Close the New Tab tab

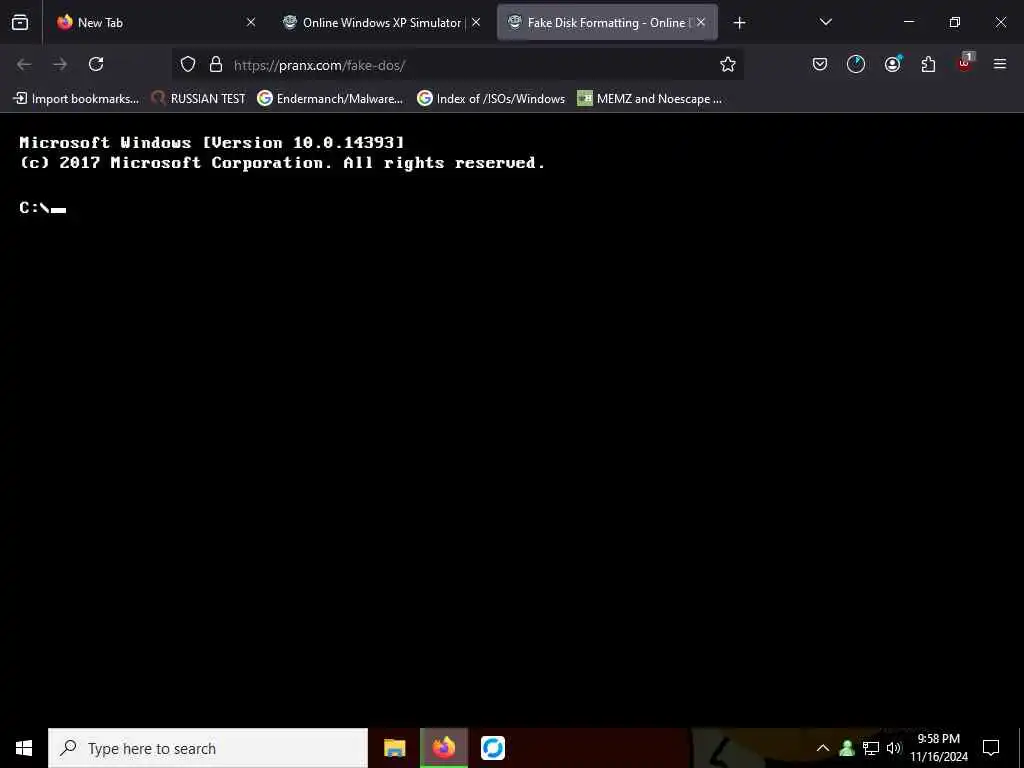tap(251, 22)
